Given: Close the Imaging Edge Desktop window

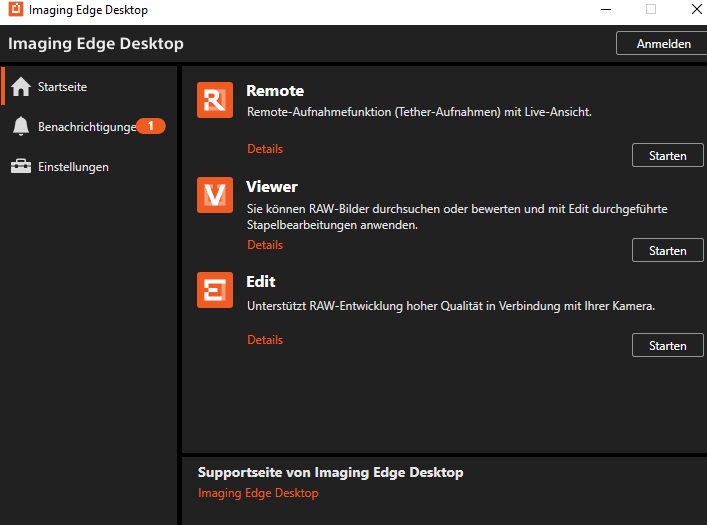Looking at the screenshot, I should point(697,9).
